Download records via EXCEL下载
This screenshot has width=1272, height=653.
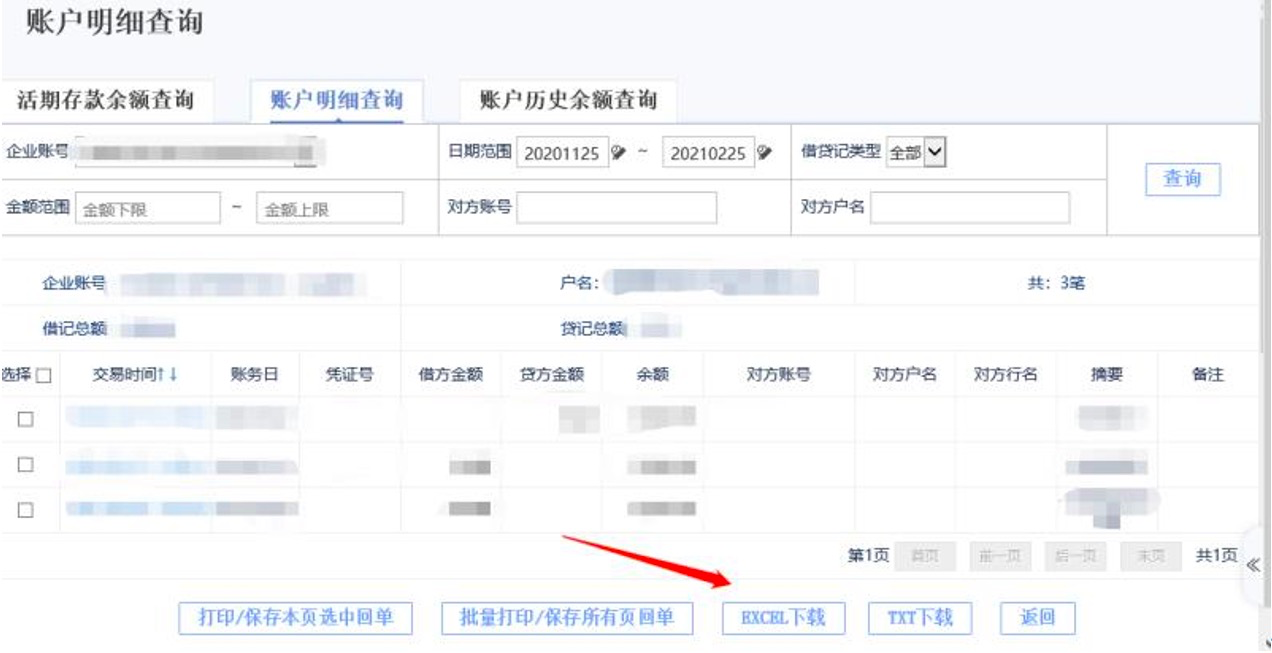pos(783,618)
